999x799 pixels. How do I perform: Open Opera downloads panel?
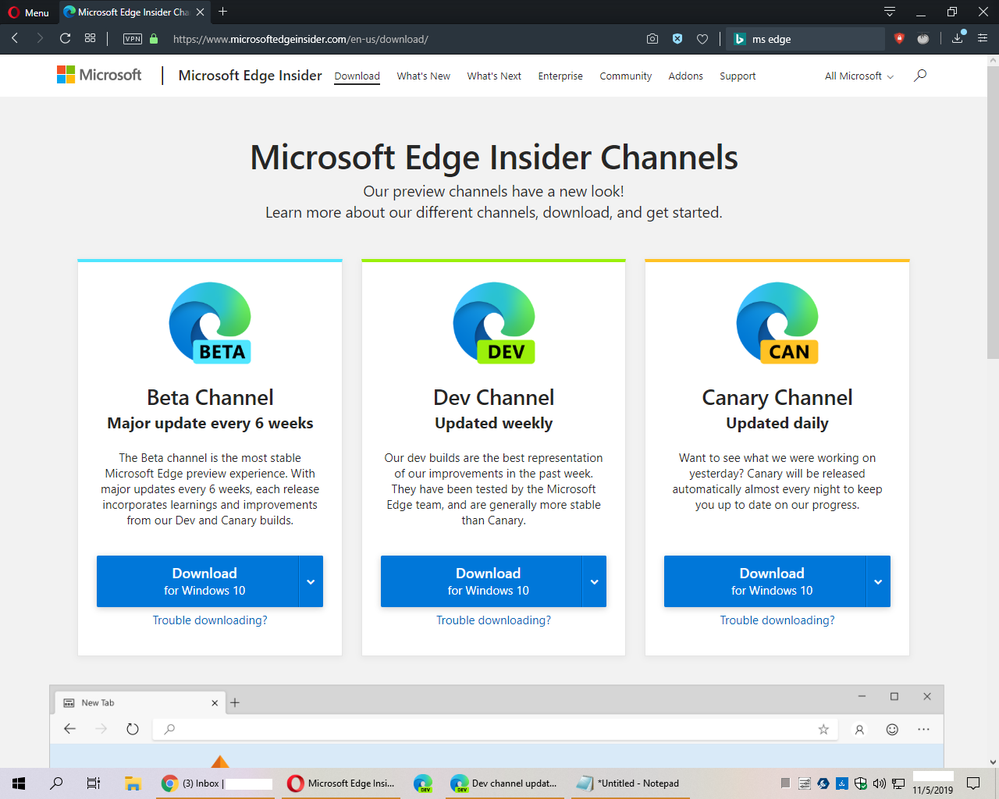(x=957, y=38)
